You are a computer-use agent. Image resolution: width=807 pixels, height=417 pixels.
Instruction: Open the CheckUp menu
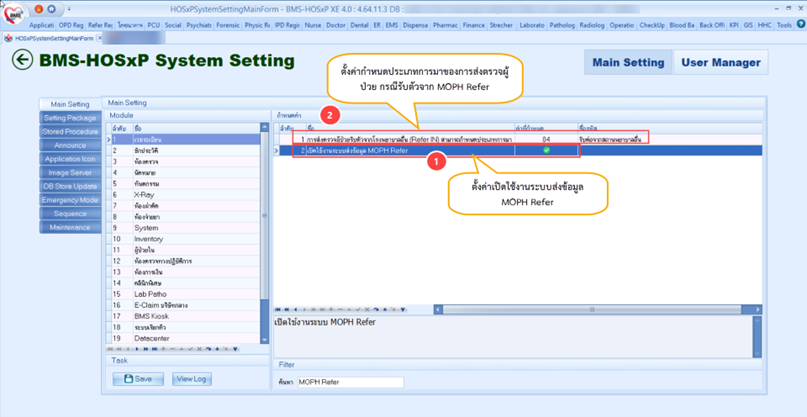(x=652, y=25)
